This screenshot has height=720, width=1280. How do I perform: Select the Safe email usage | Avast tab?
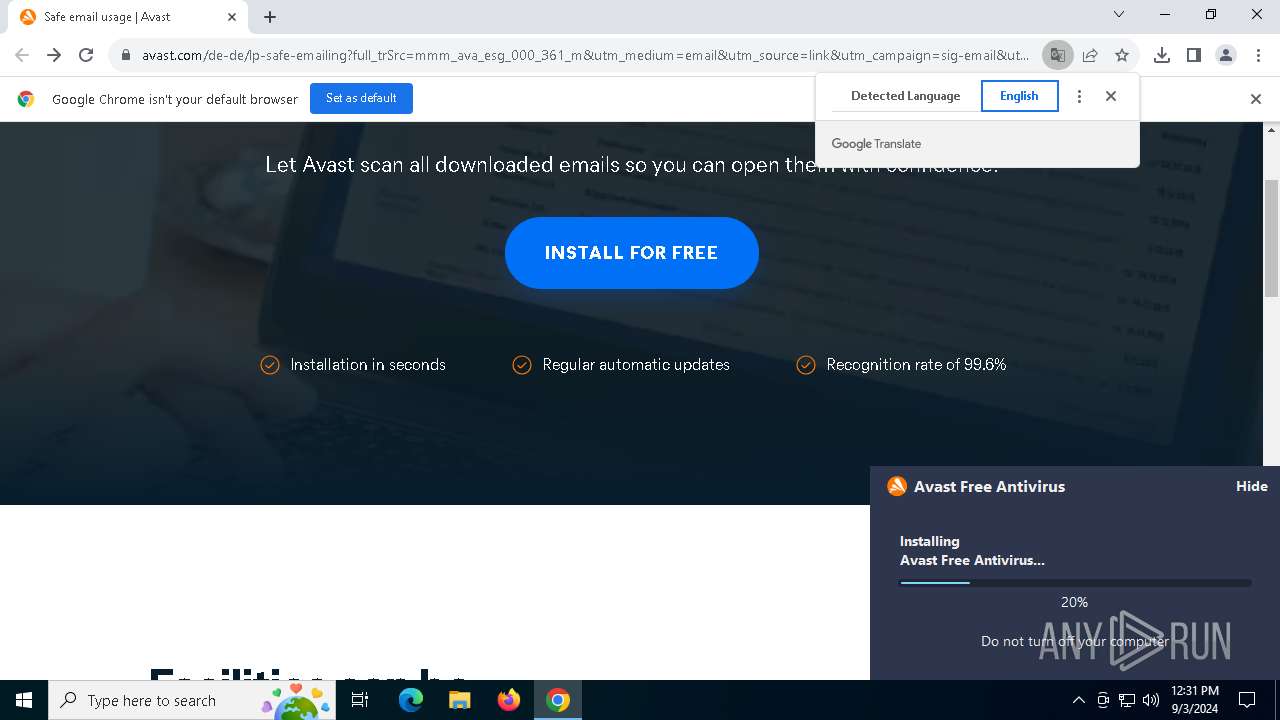(x=128, y=17)
